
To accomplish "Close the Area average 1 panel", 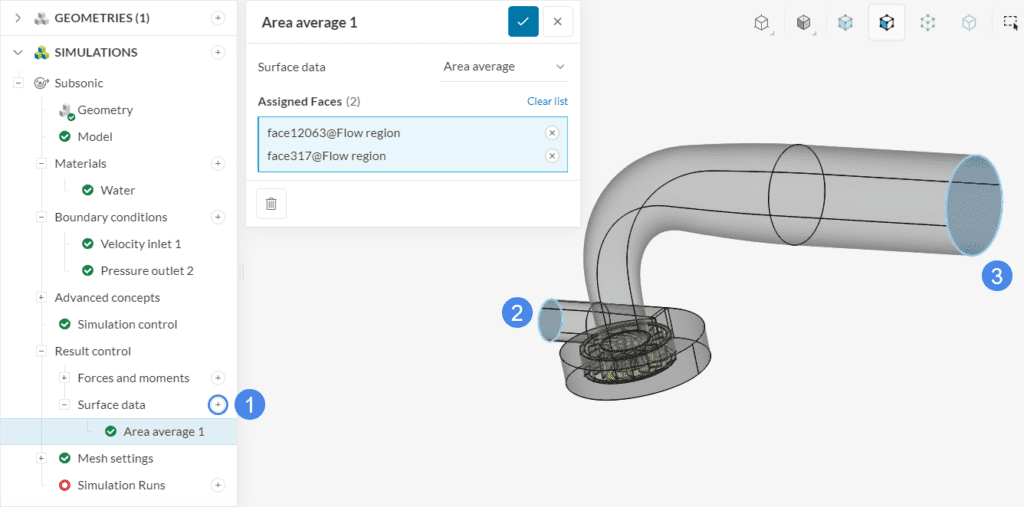I will coord(558,21).
